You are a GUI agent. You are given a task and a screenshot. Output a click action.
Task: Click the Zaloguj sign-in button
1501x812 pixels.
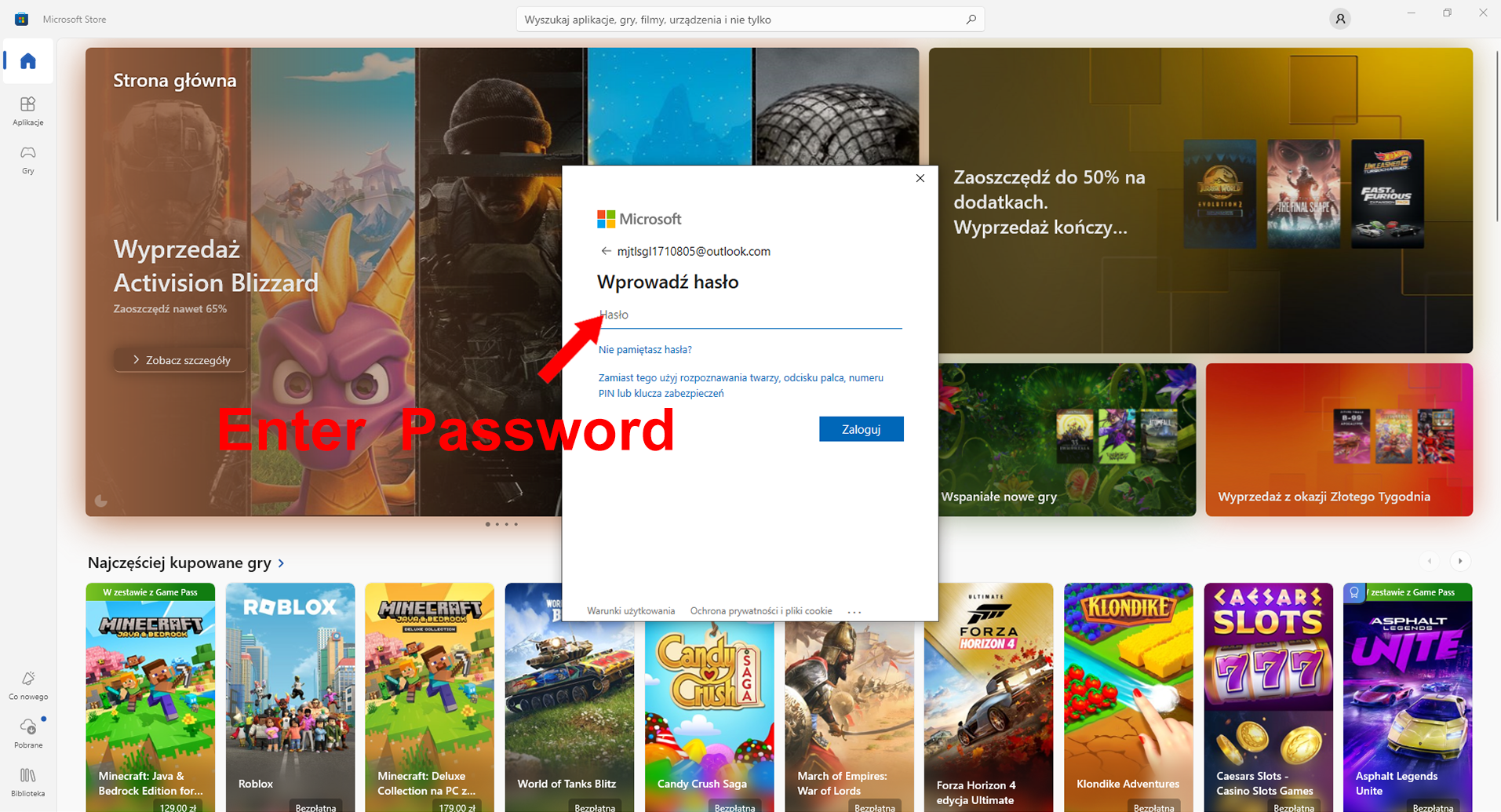[x=862, y=429]
